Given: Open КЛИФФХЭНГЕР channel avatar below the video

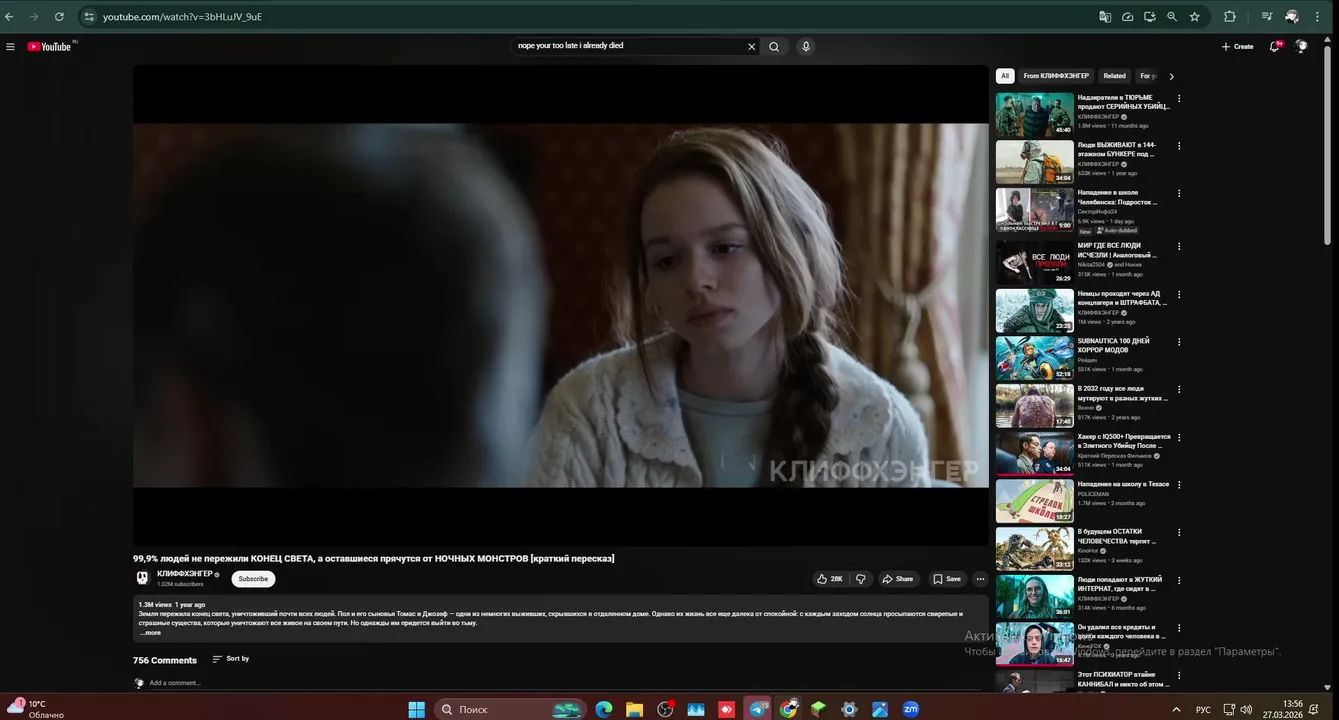Looking at the screenshot, I should point(142,578).
